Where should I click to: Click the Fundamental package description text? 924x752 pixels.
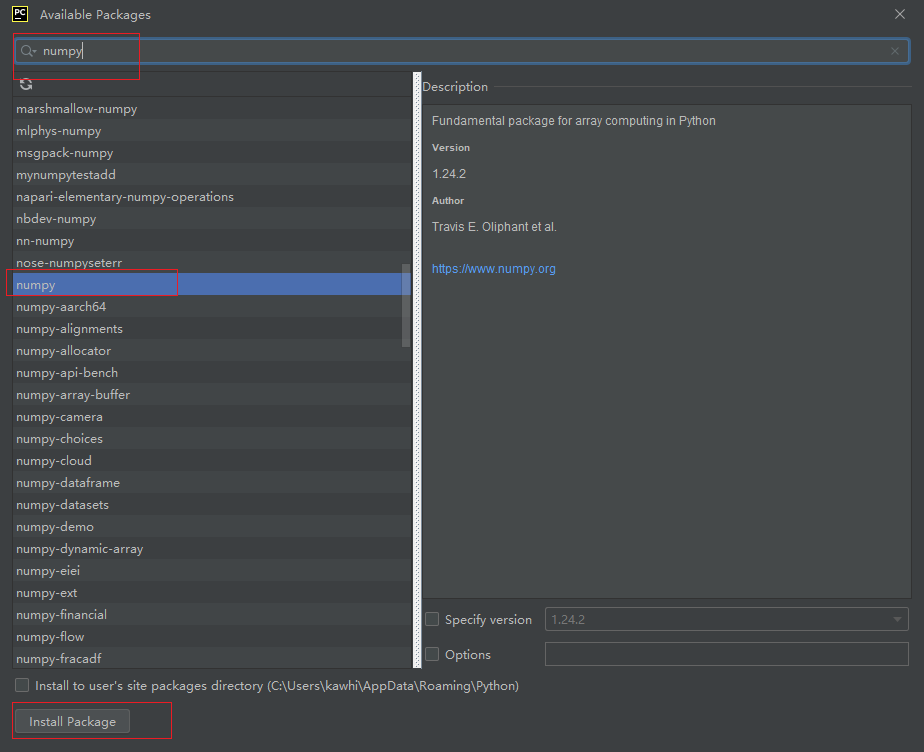click(574, 121)
